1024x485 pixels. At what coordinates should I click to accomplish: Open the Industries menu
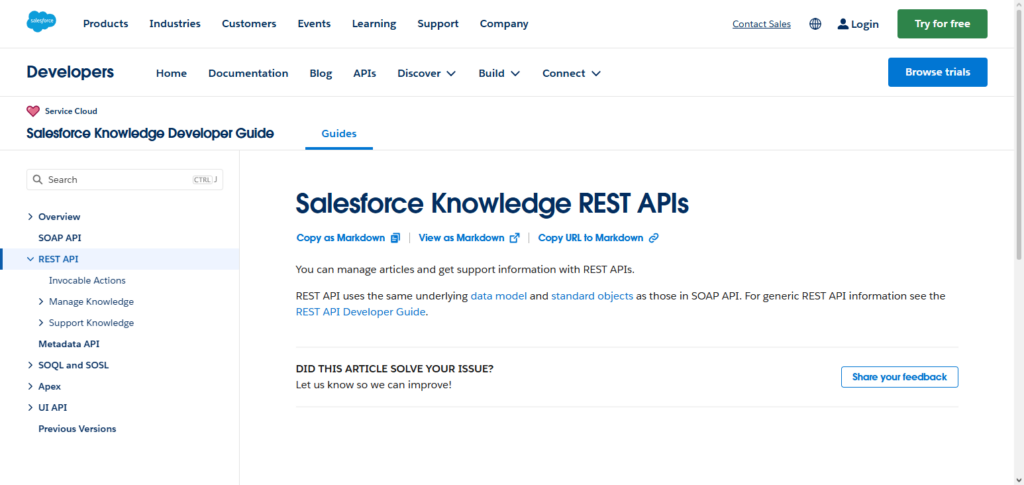[x=175, y=23]
